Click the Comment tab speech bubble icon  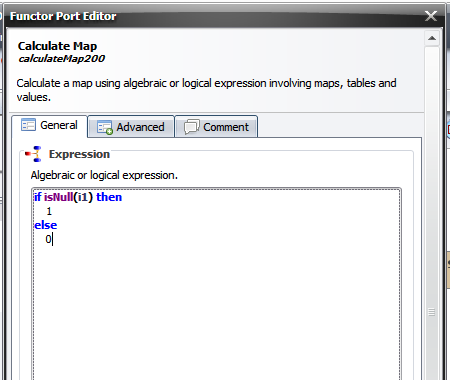tap(192, 127)
